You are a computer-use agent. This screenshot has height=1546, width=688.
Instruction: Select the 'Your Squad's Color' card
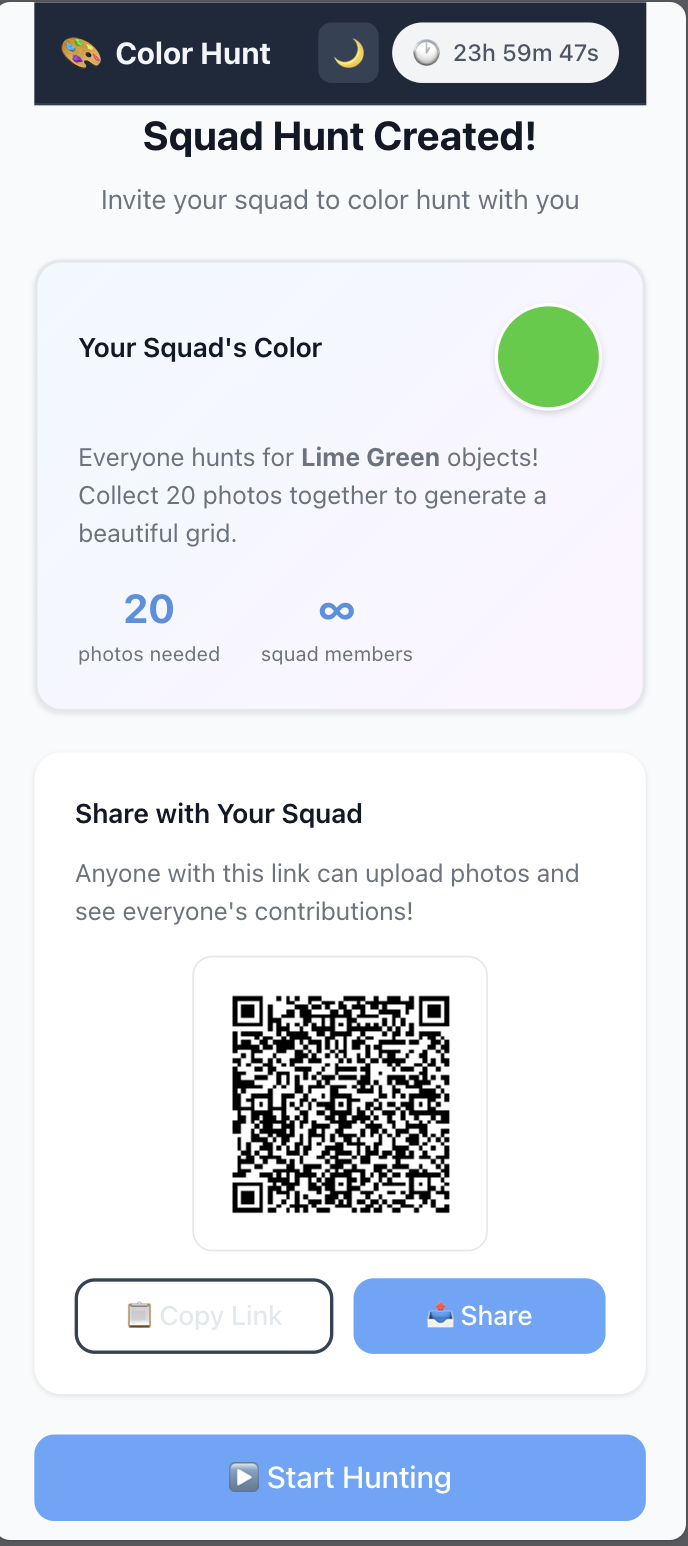340,485
